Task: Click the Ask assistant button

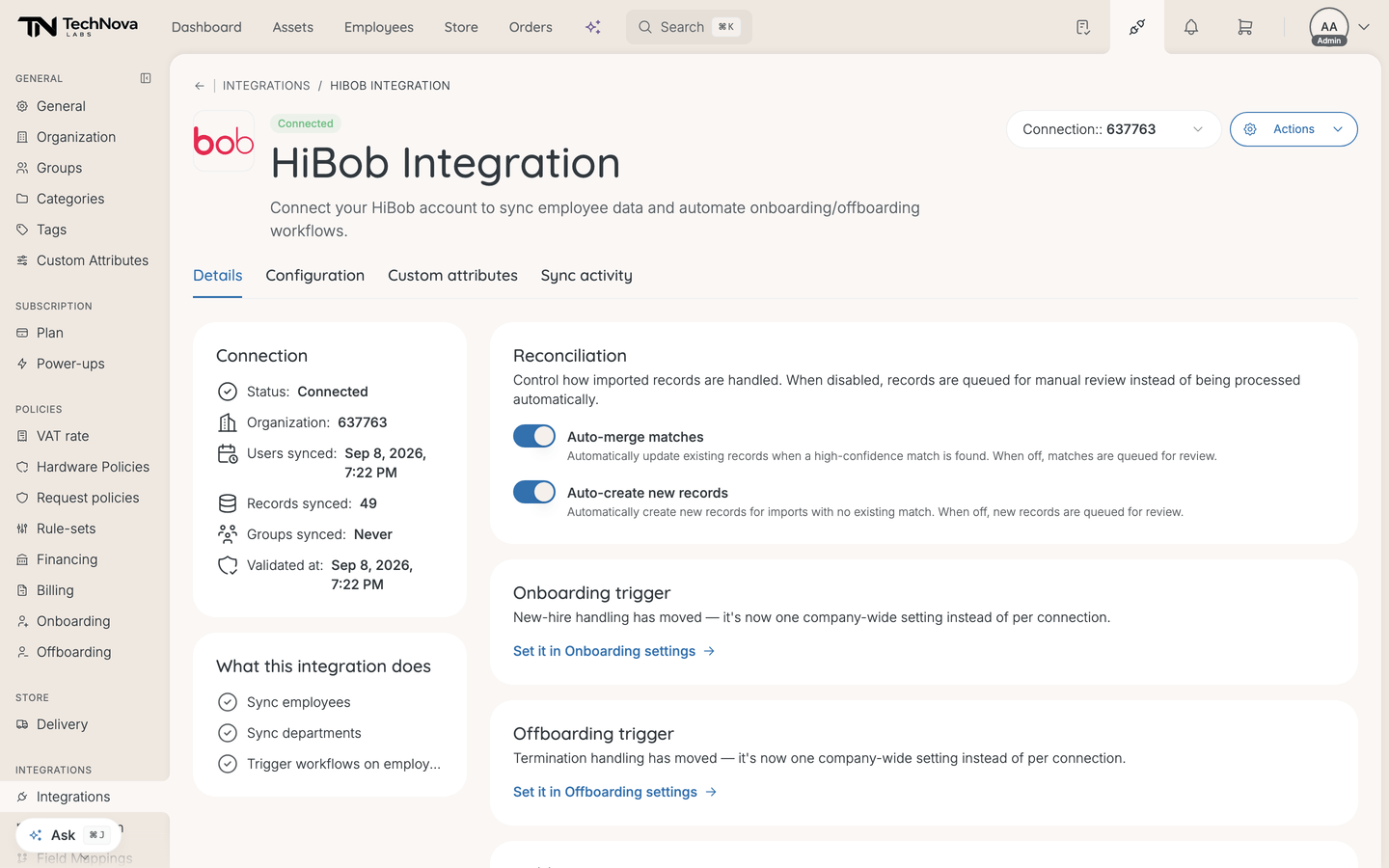Action: (x=68, y=835)
